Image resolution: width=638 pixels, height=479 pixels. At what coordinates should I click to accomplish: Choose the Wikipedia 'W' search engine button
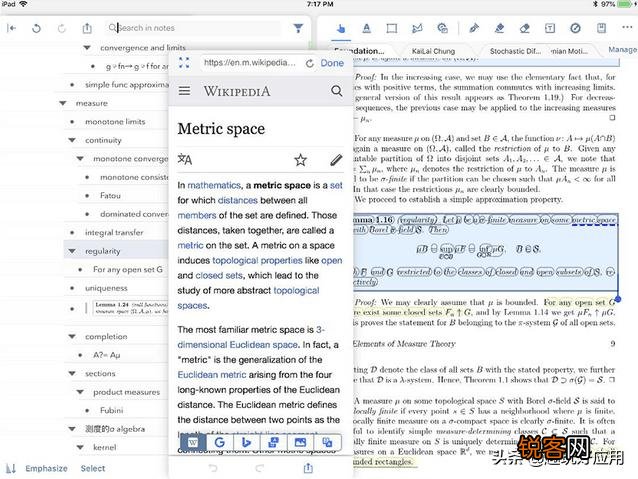[193, 442]
